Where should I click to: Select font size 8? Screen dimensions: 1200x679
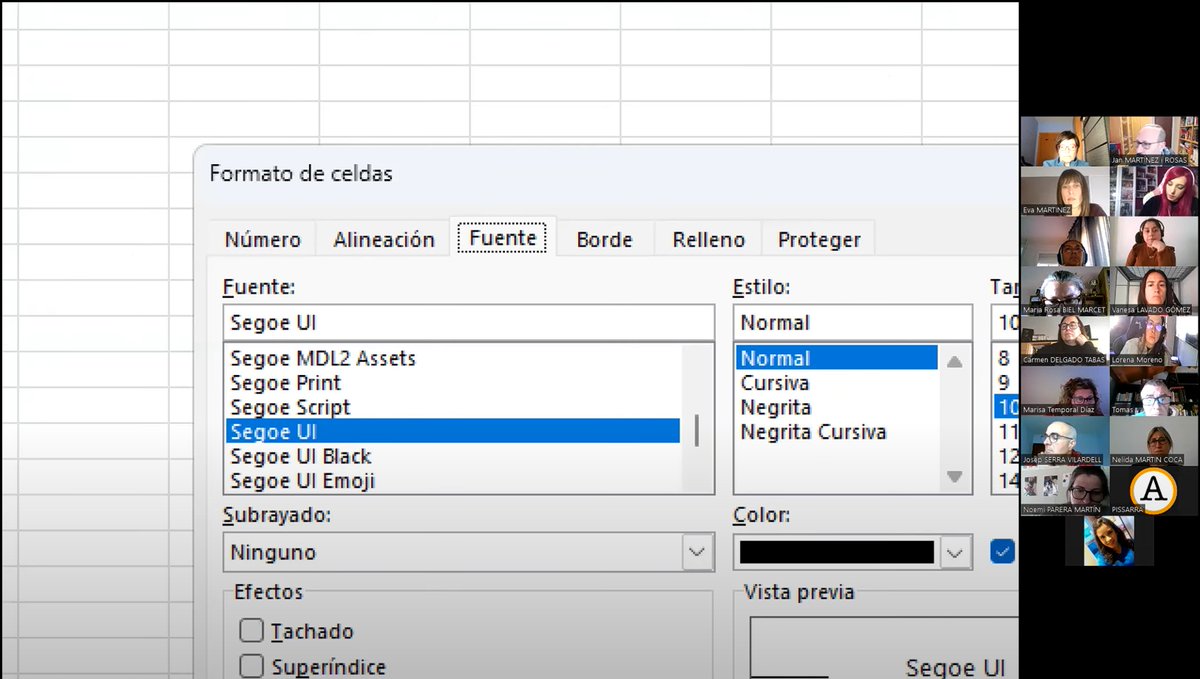point(1006,358)
